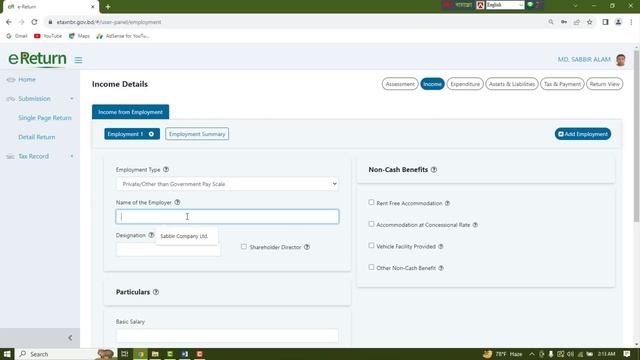This screenshot has width=640, height=360.
Task: Open the Employment Type dropdown
Action: coord(227,184)
